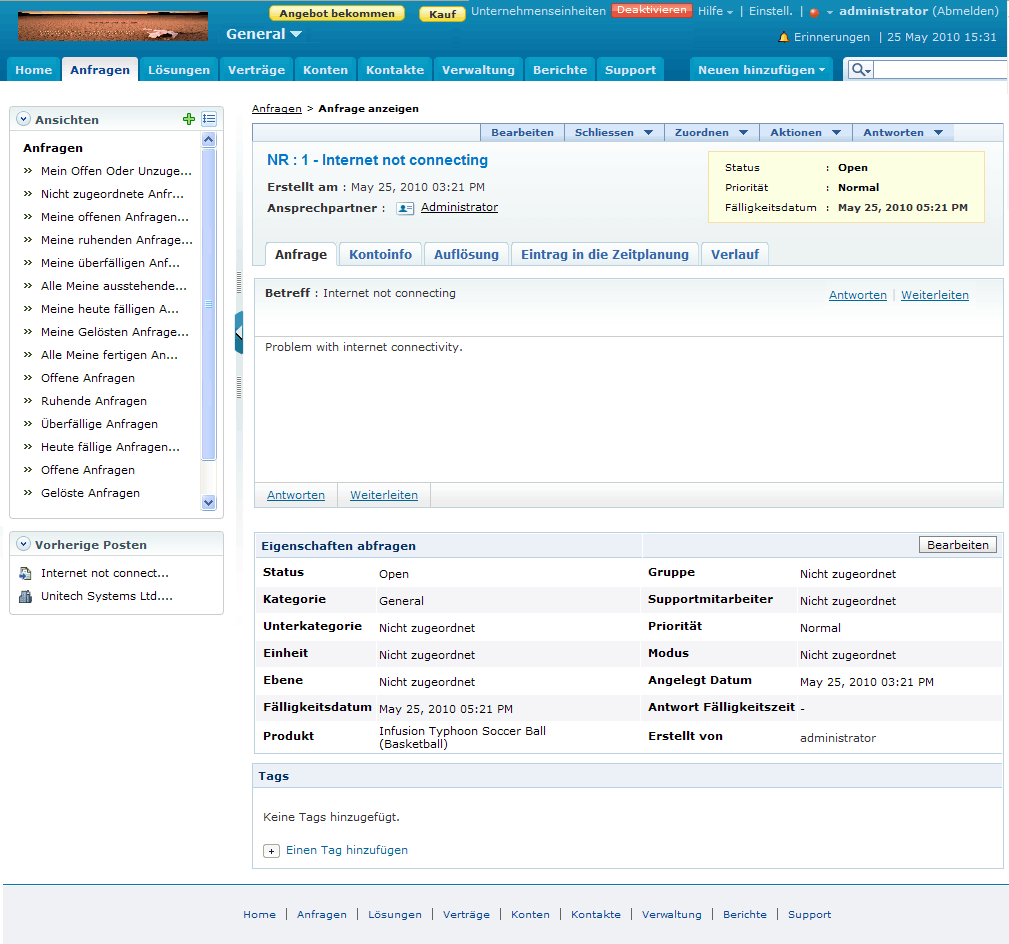Collapse the sidebar with the left arrow handle

[239, 332]
